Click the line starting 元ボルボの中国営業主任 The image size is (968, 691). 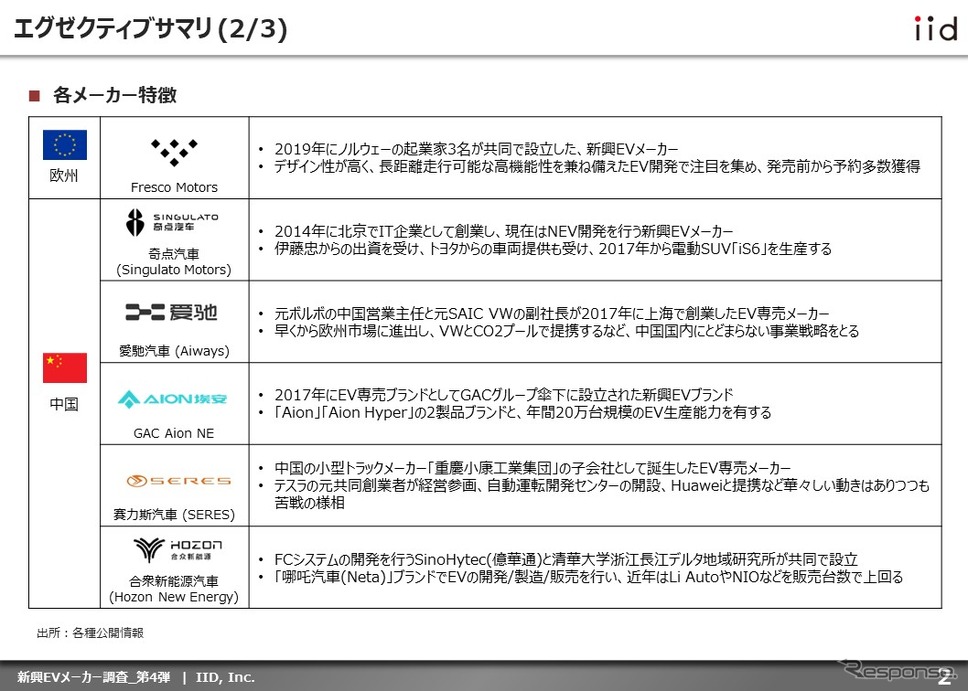click(x=552, y=313)
